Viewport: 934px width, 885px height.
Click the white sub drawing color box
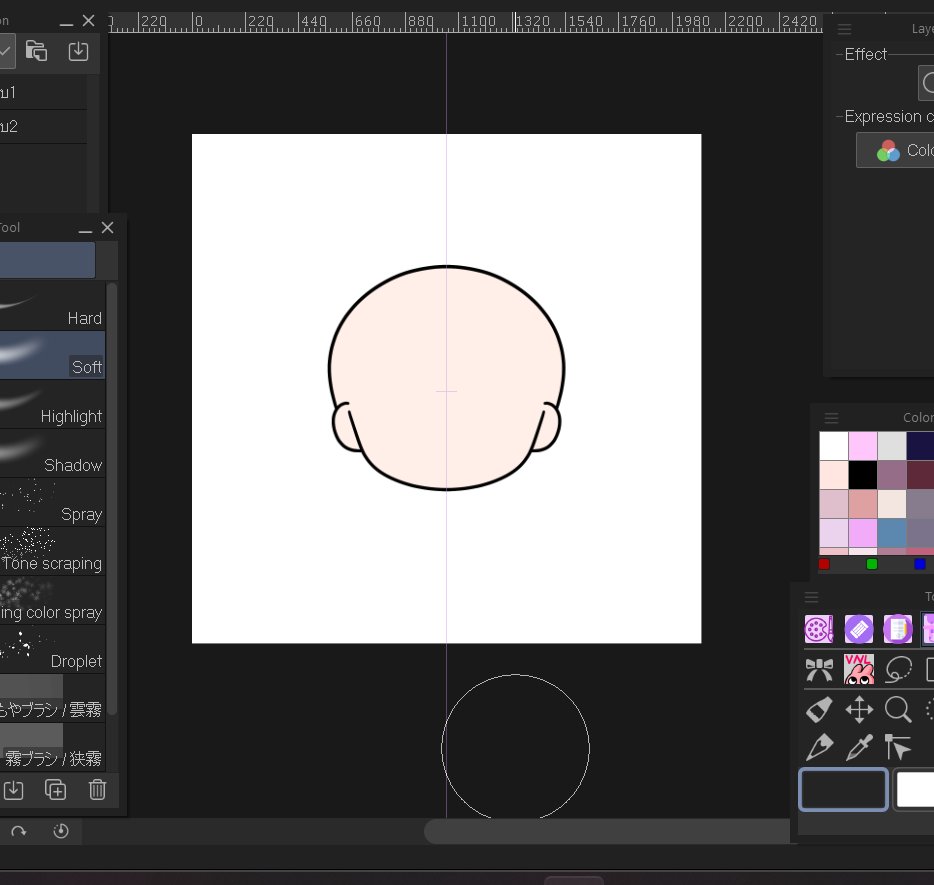coord(914,790)
